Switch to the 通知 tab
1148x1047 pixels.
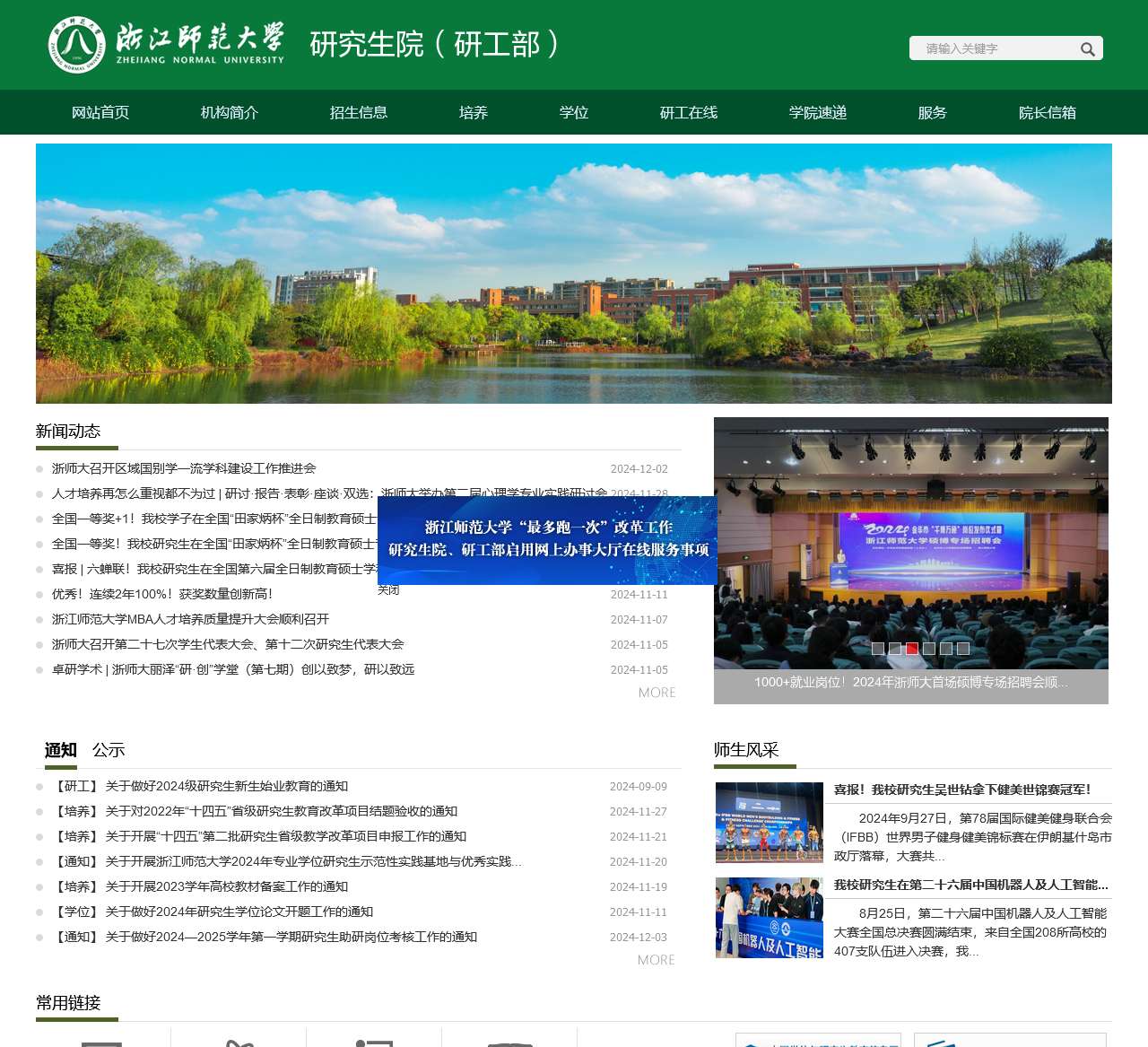61,750
